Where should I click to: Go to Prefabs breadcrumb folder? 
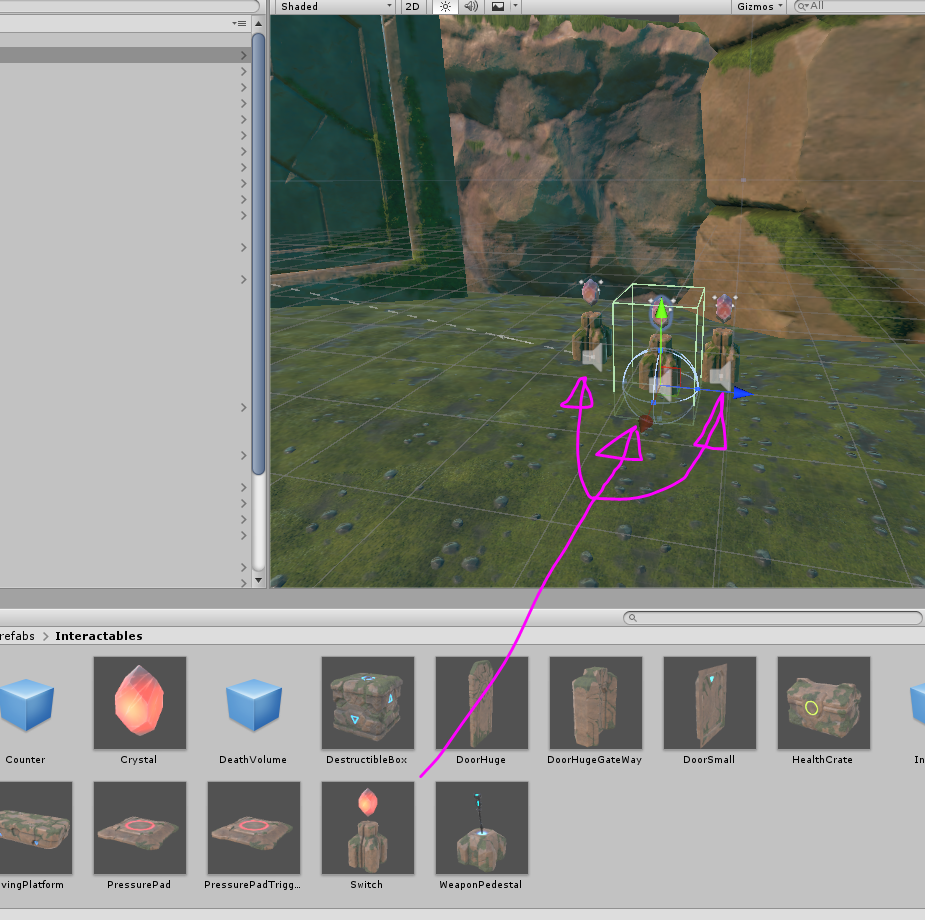tap(17, 636)
